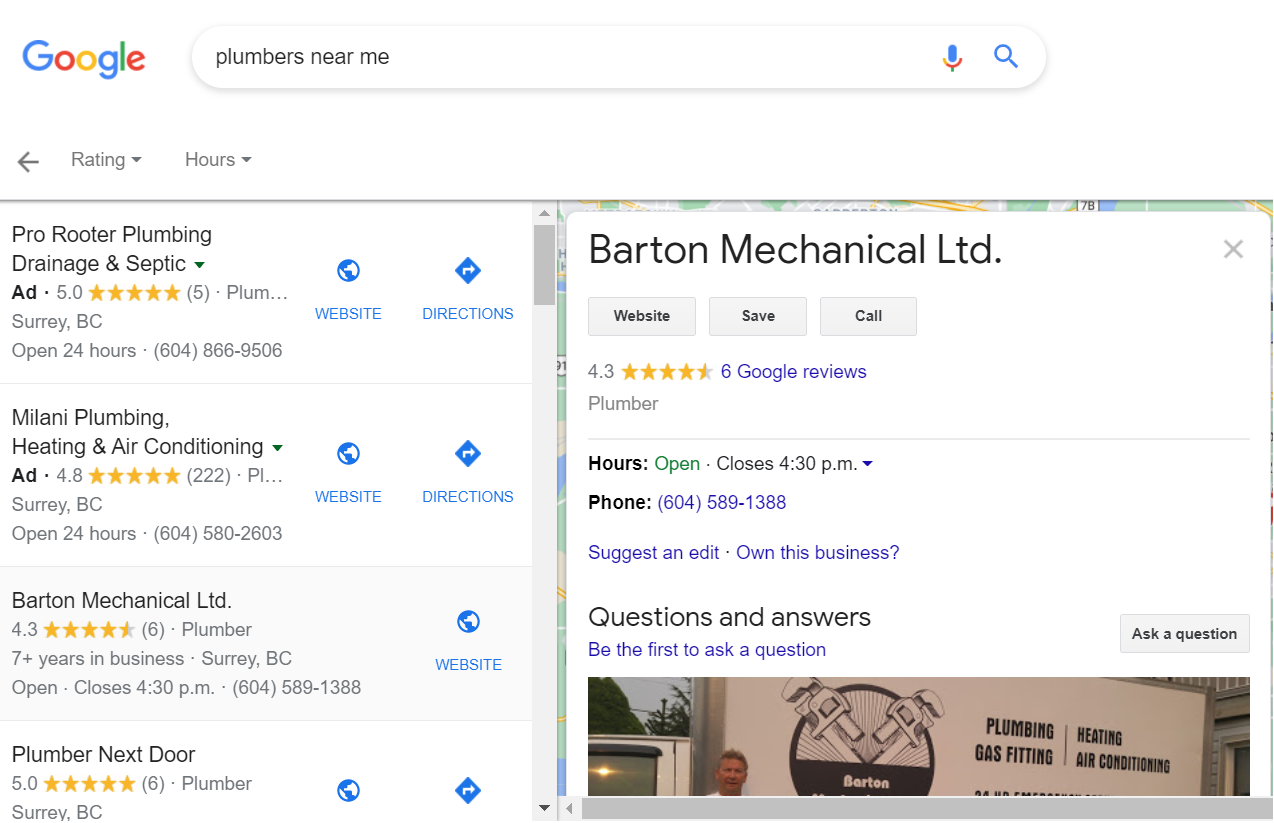Click Milani phone (604) 580-2603
Screen dimensions: 1274x823
[218, 534]
